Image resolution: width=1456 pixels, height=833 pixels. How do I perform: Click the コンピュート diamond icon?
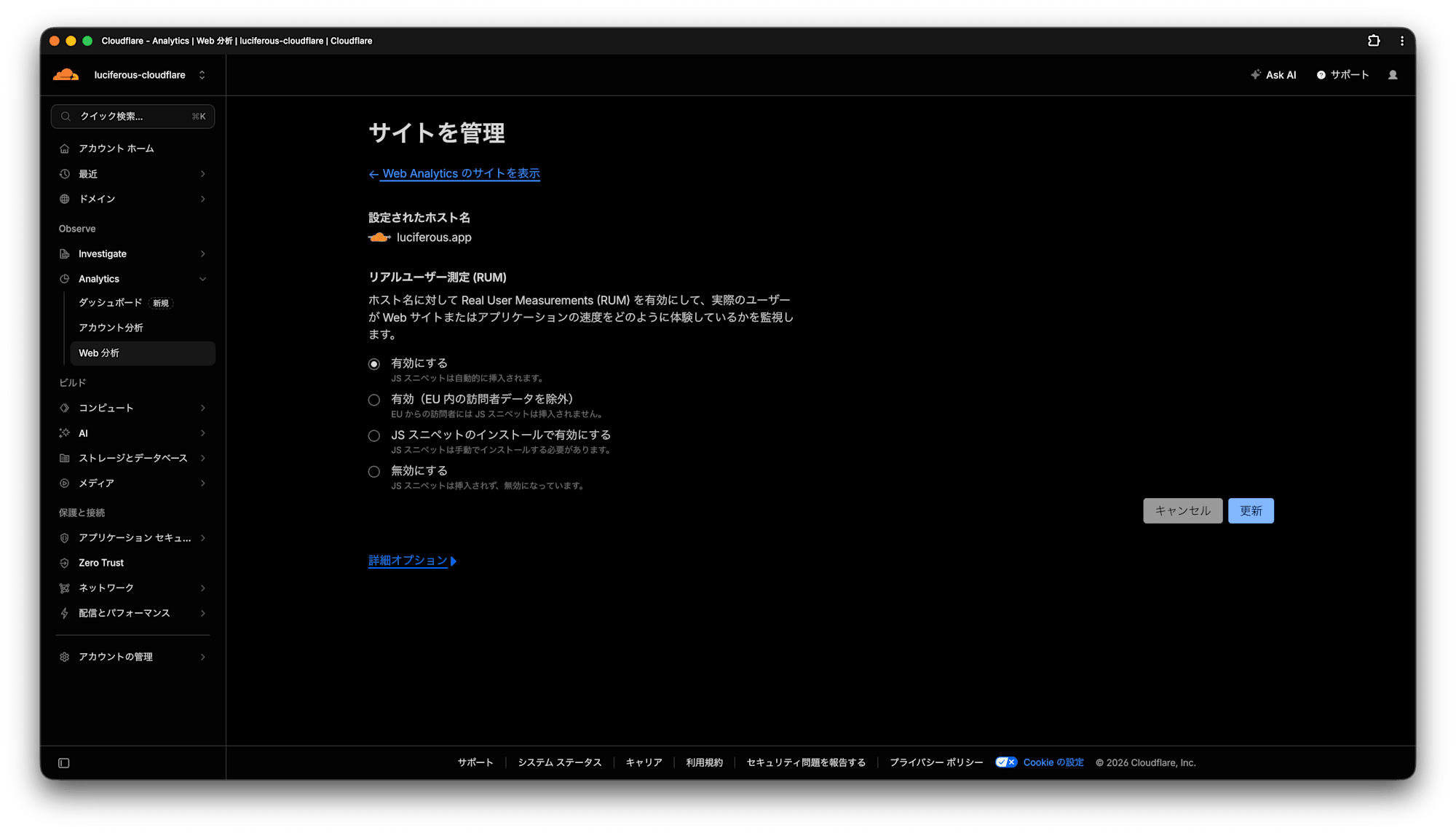click(64, 408)
